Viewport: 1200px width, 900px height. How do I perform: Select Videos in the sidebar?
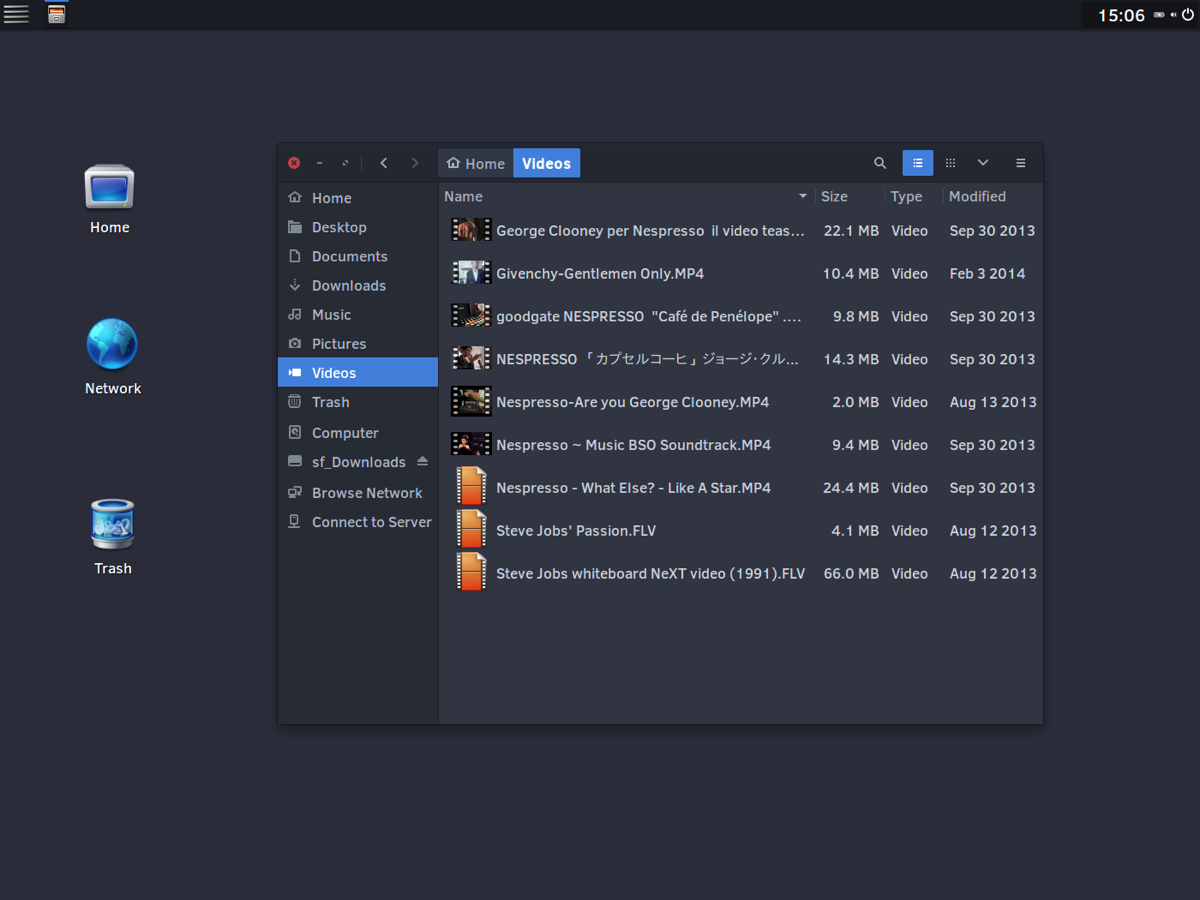(358, 372)
